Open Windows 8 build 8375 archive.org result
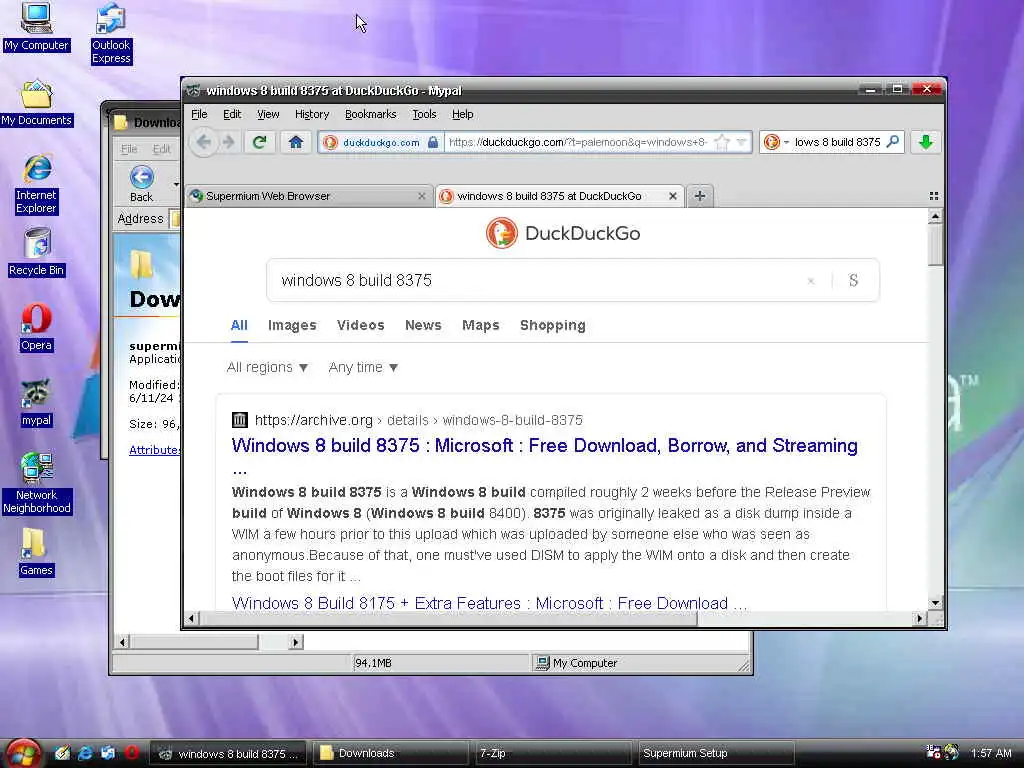1024x768 pixels. click(545, 445)
